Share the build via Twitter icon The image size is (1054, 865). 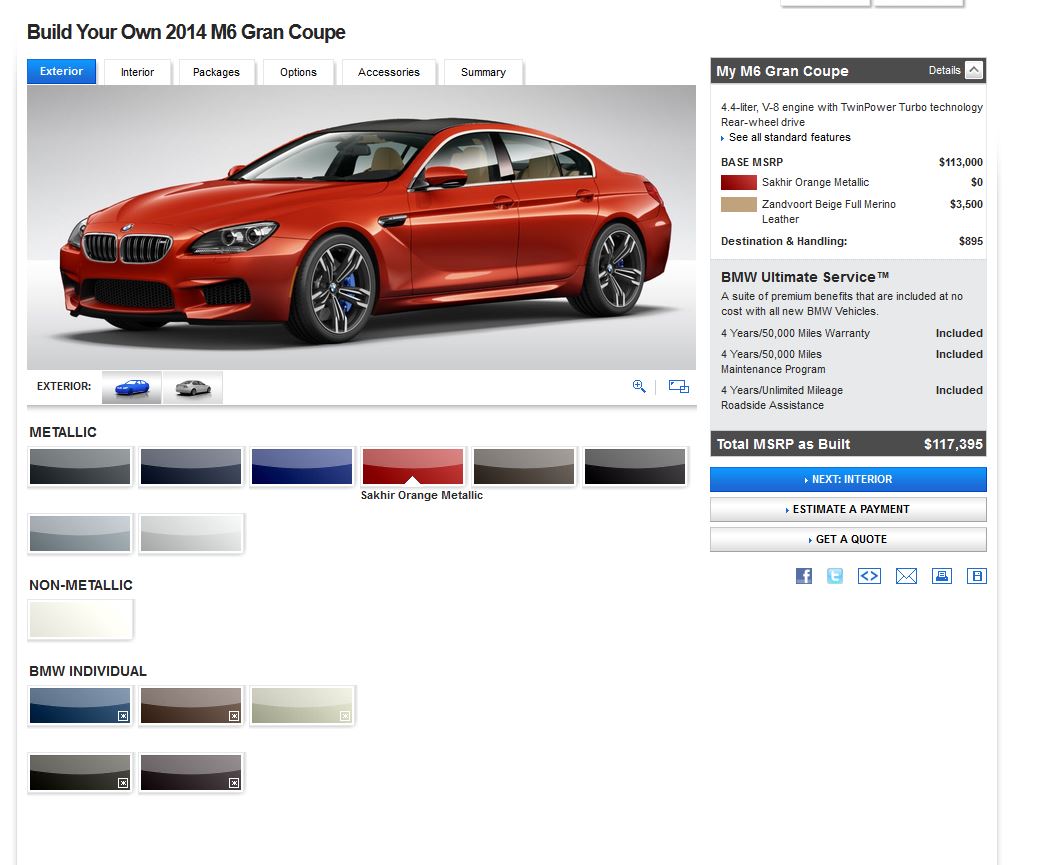click(x=835, y=576)
